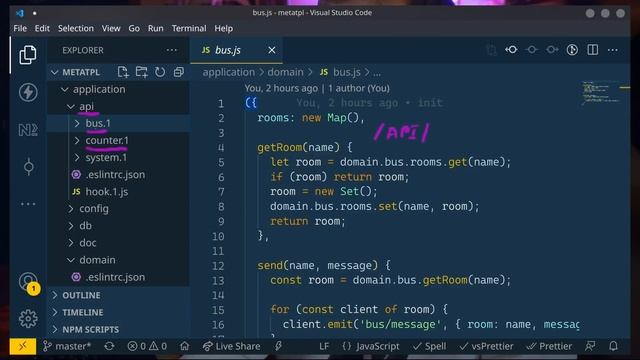Open Explorer views and more actions menu
The width and height of the screenshot is (640, 360).
pos(172,50)
